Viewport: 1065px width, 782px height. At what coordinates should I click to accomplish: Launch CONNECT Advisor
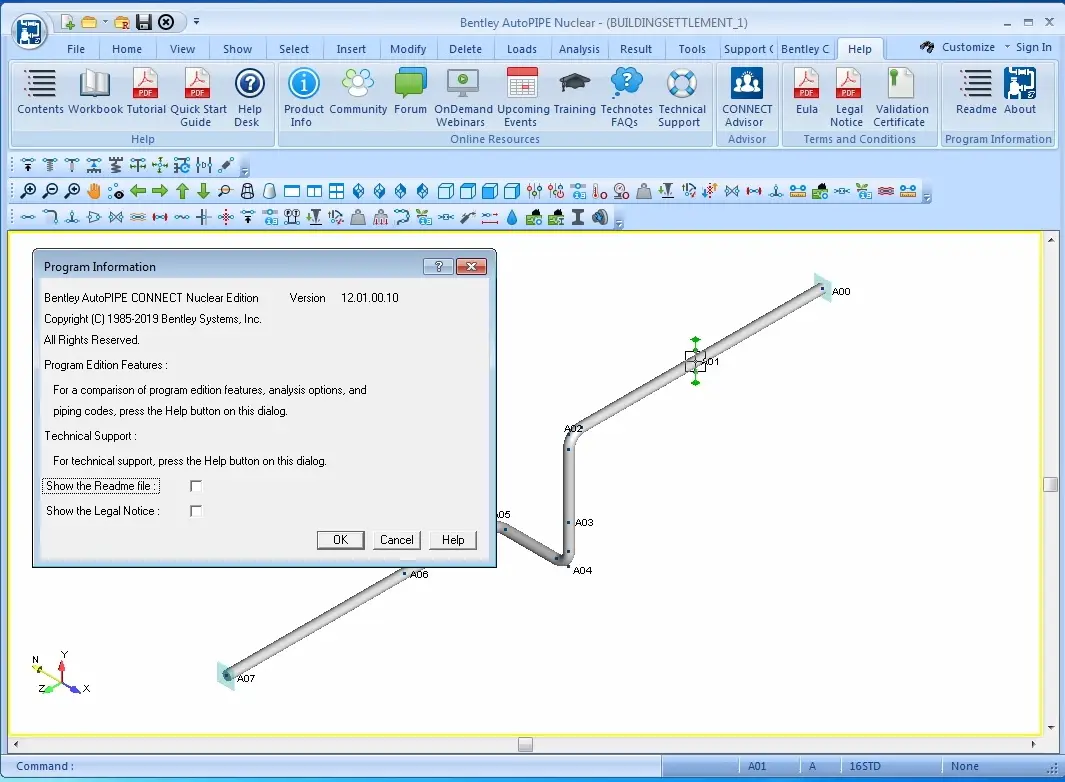(x=746, y=98)
